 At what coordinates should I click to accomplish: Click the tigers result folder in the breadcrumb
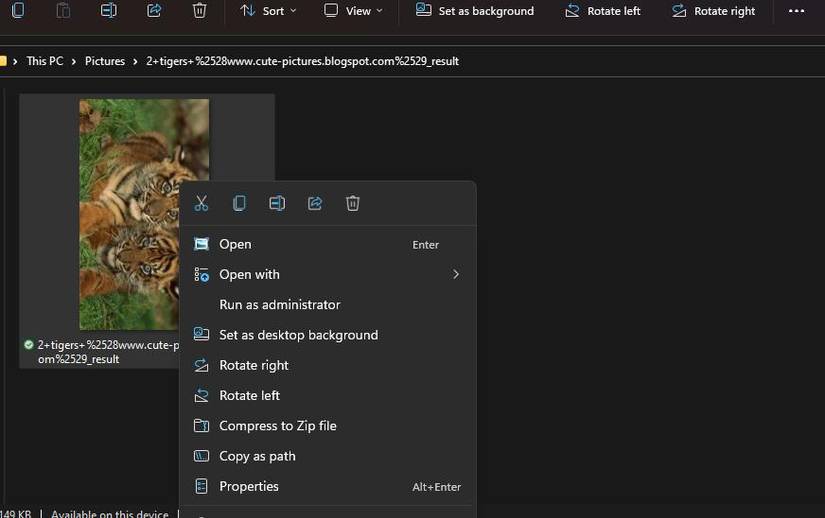[x=303, y=61]
